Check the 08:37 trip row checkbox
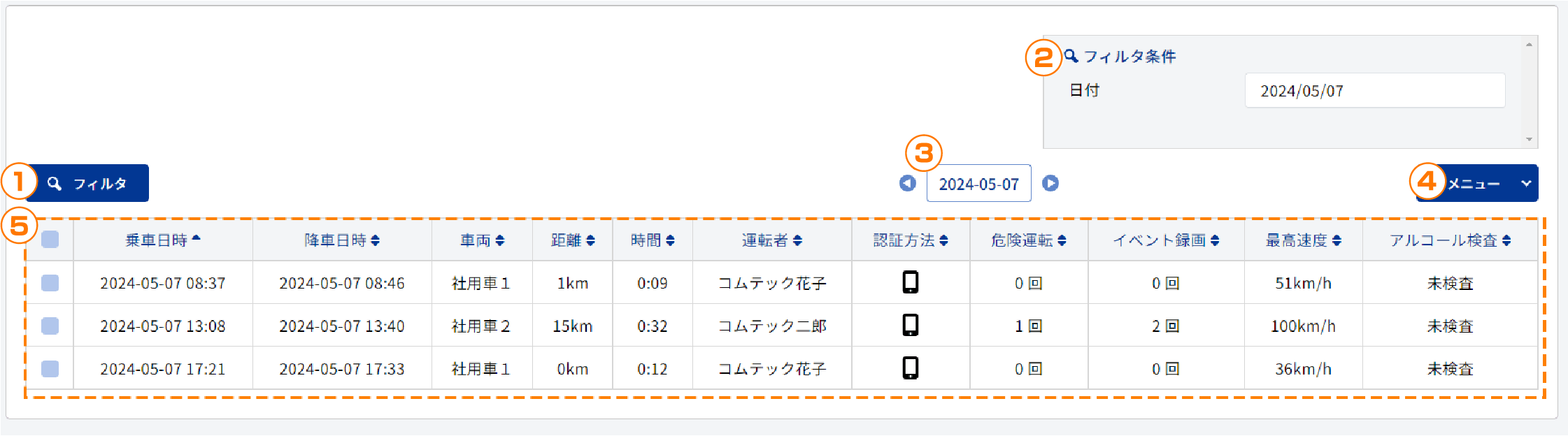This screenshot has width=1568, height=436. pyautogui.click(x=50, y=283)
